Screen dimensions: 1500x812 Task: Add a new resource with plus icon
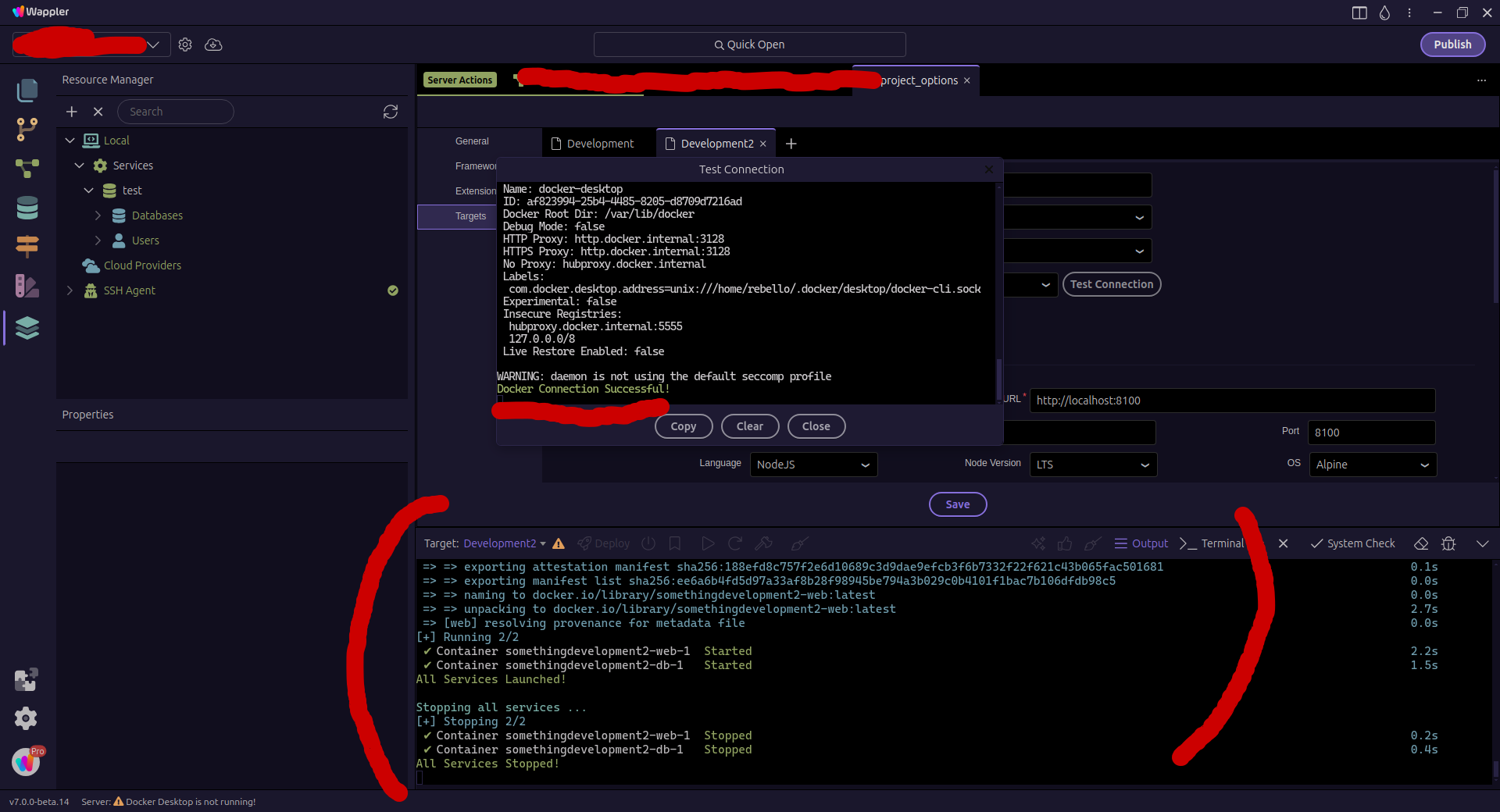(x=72, y=112)
